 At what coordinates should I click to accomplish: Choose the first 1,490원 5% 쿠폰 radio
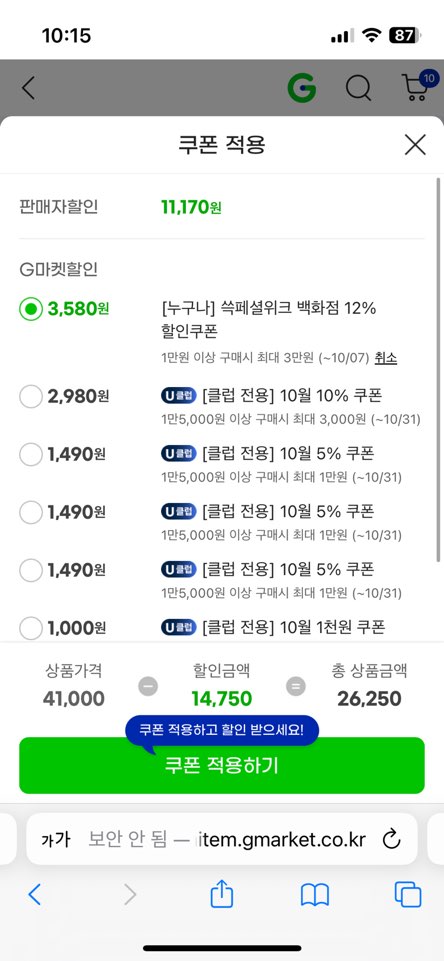(x=31, y=455)
